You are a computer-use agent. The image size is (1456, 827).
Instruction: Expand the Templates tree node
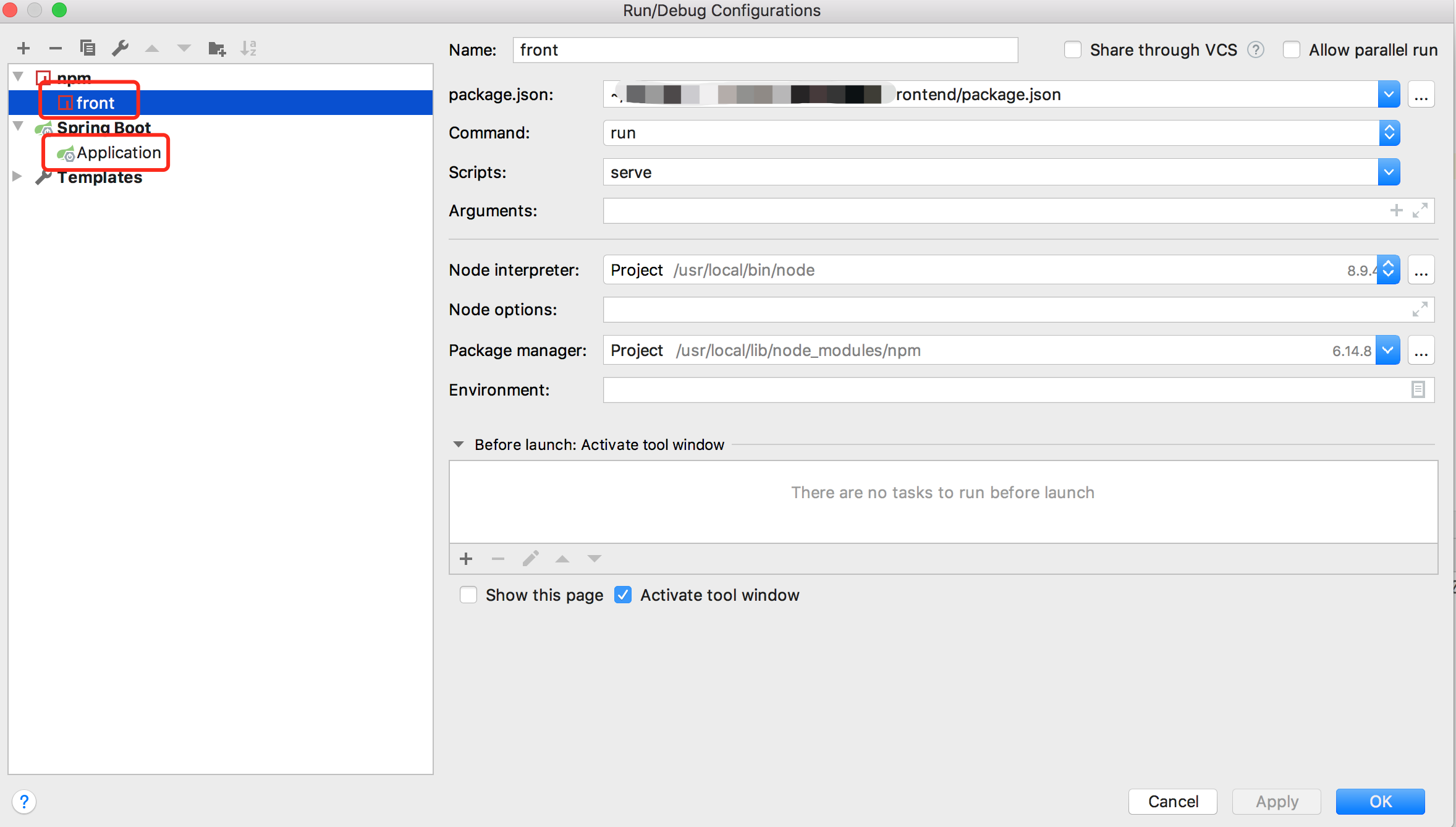(17, 177)
